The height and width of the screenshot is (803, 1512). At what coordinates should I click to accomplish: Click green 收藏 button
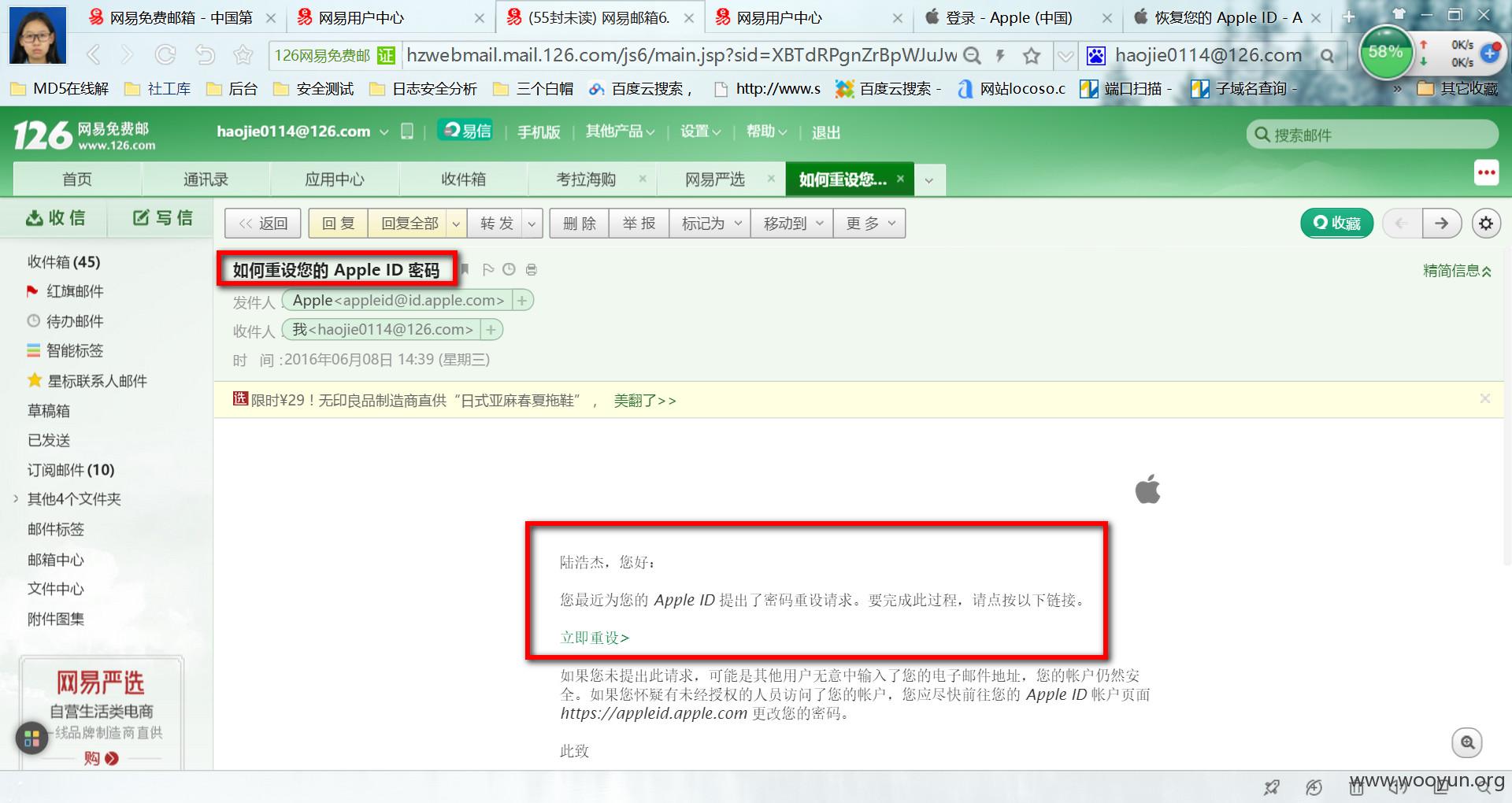[1336, 224]
